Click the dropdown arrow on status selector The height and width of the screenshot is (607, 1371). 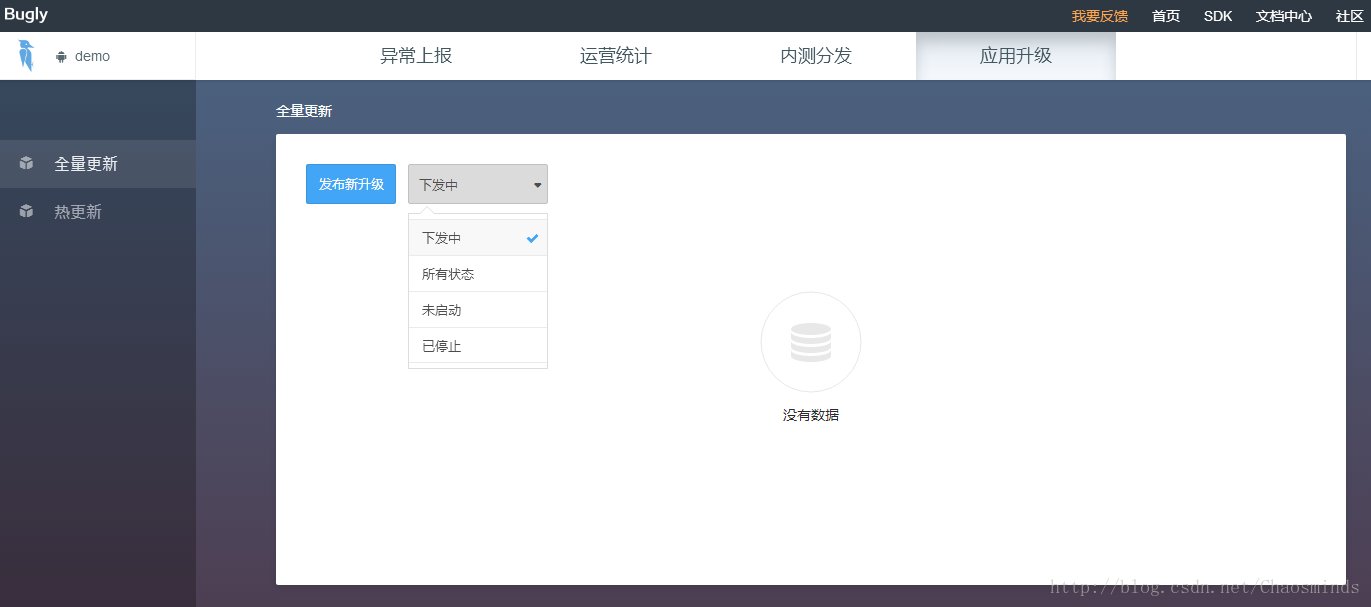pyautogui.click(x=537, y=185)
